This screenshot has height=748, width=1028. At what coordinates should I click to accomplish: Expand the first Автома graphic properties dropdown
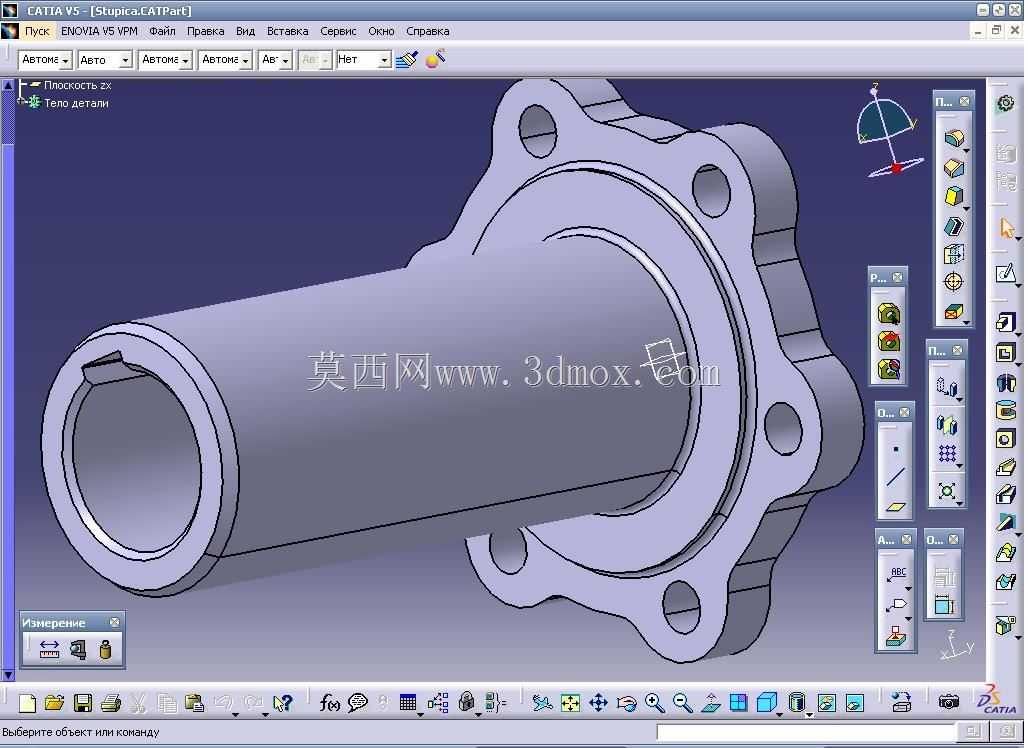[65, 60]
